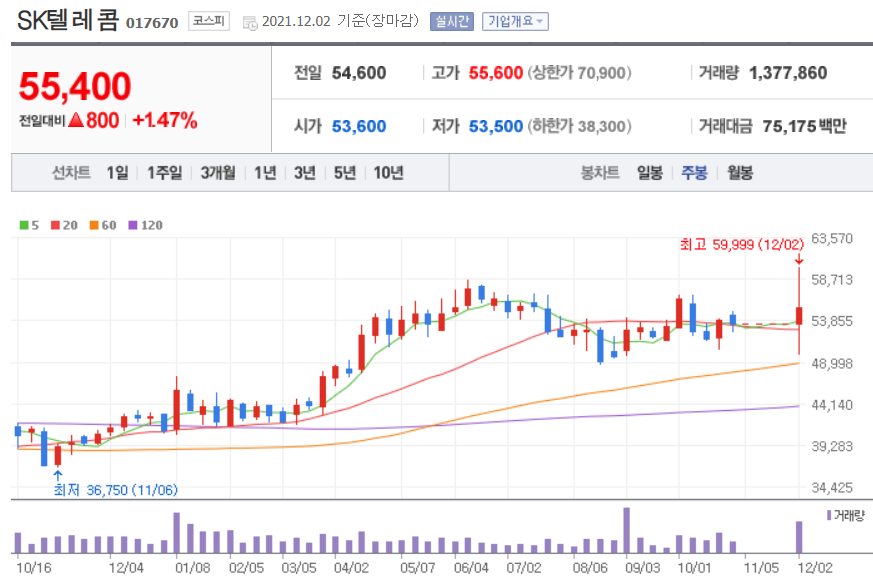Click the previous close value 54,600
The height and width of the screenshot is (587, 873).
pos(359,73)
